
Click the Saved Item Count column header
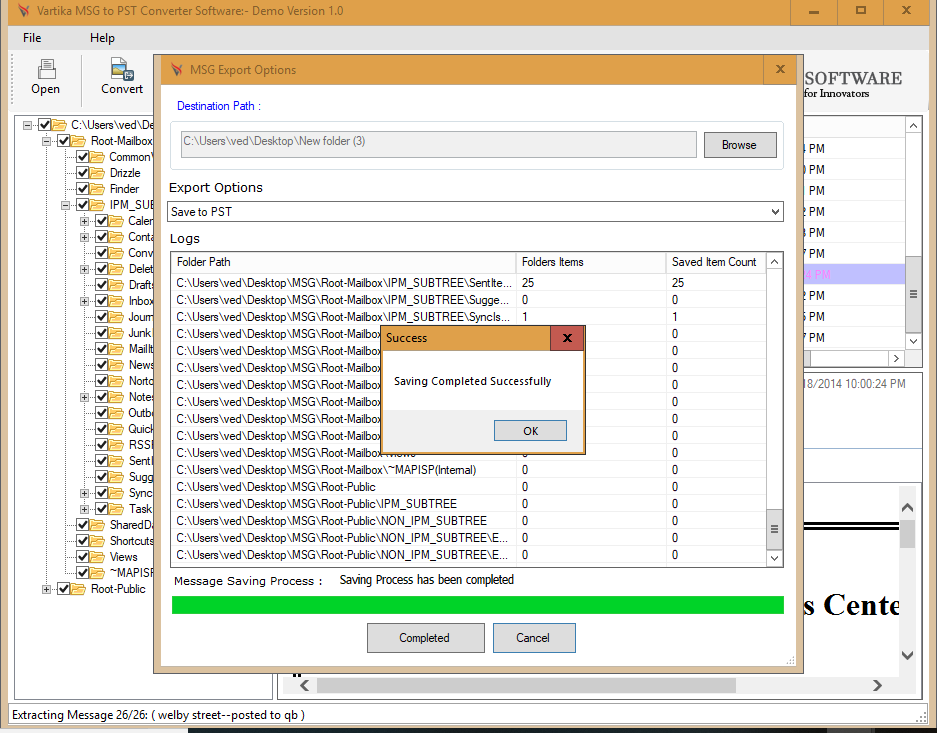[716, 262]
